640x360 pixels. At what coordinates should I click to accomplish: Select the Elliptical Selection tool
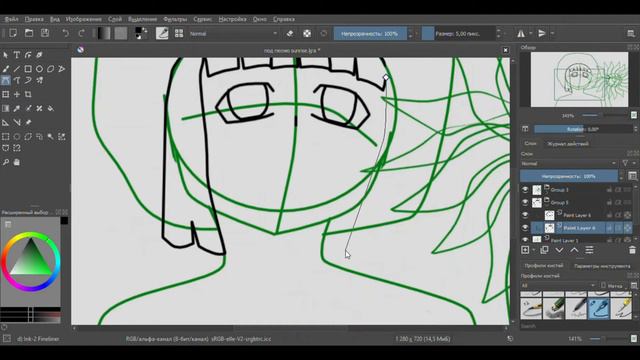17,136
